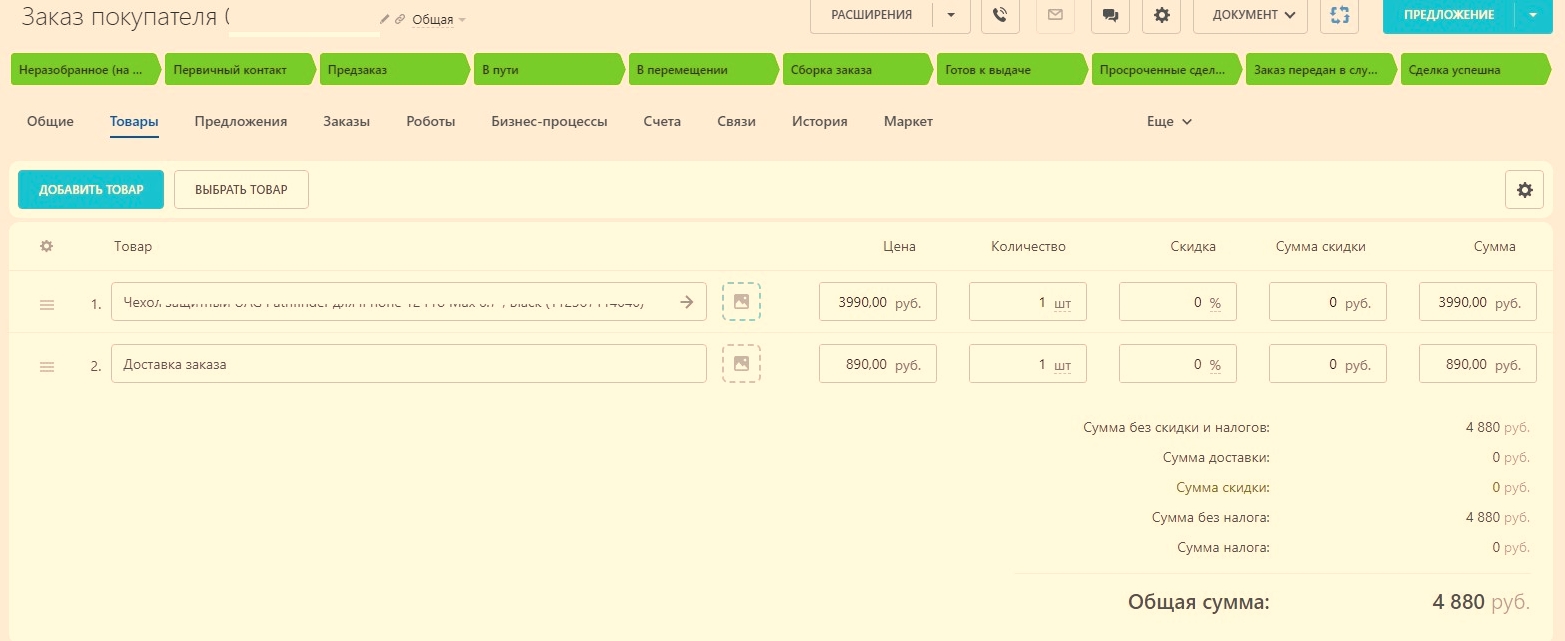Click the expand fullscreen icon in header
The height and width of the screenshot is (641, 1565).
(1339, 15)
